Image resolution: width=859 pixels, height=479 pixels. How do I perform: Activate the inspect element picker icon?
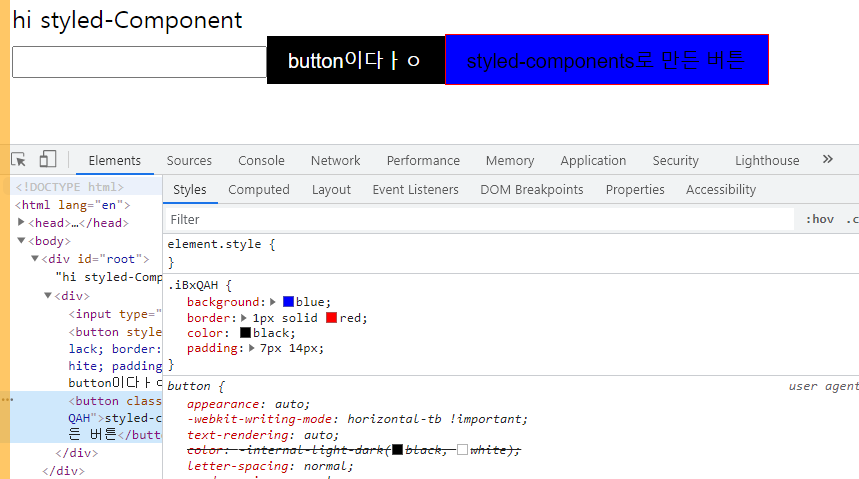19,159
